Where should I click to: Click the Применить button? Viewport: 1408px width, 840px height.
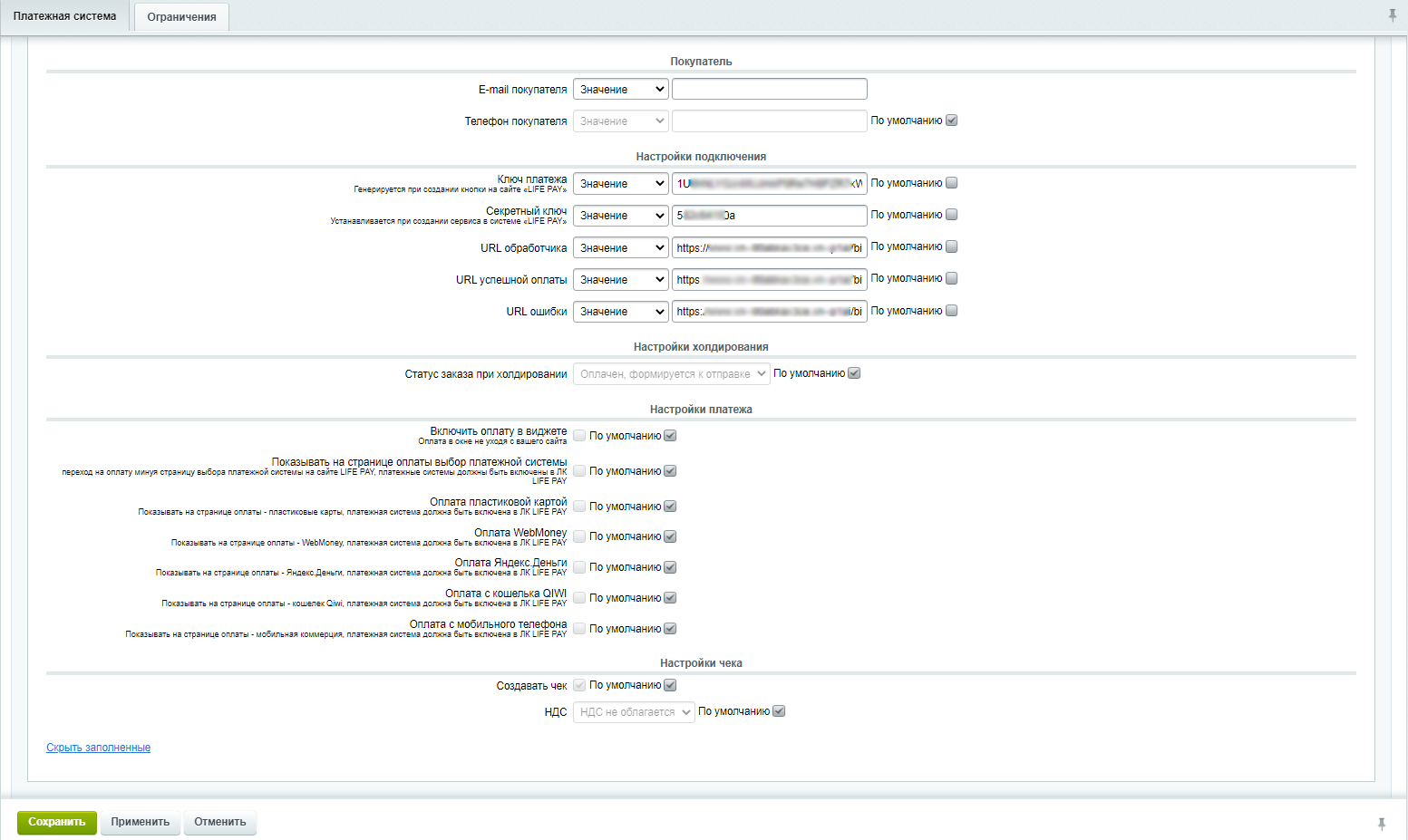click(140, 822)
